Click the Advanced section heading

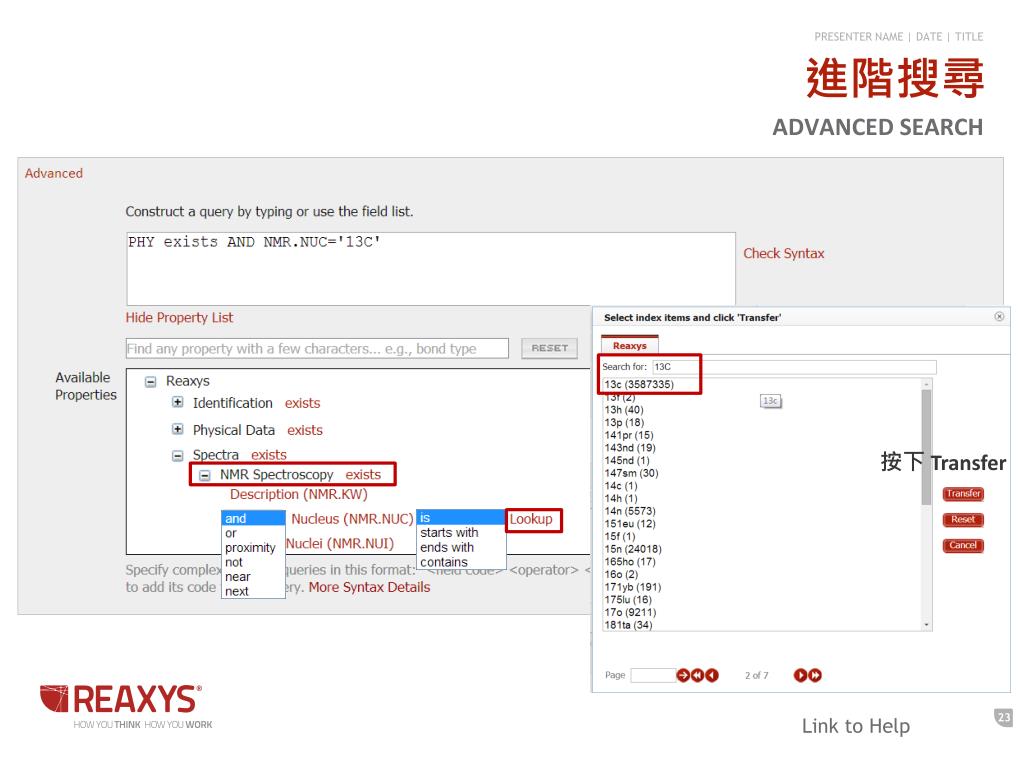54,173
